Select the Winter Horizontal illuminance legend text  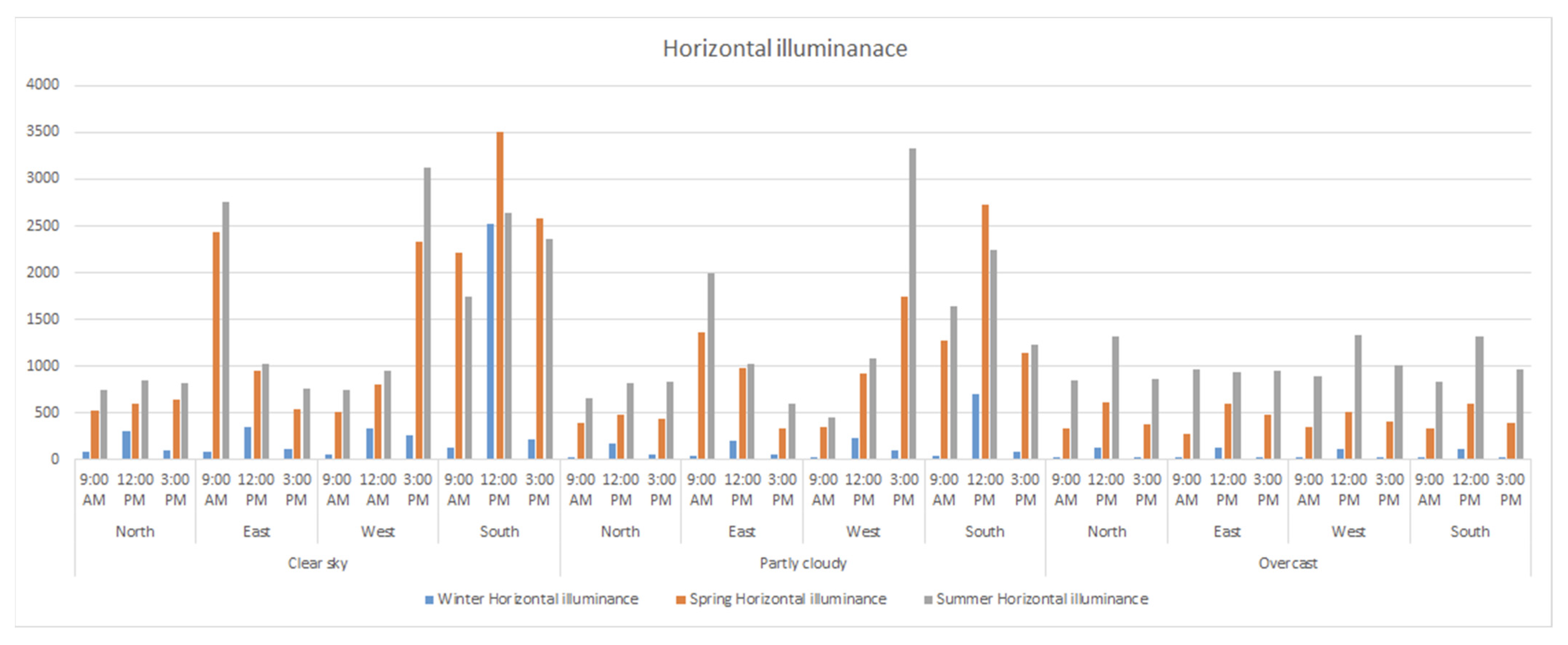[x=537, y=599]
